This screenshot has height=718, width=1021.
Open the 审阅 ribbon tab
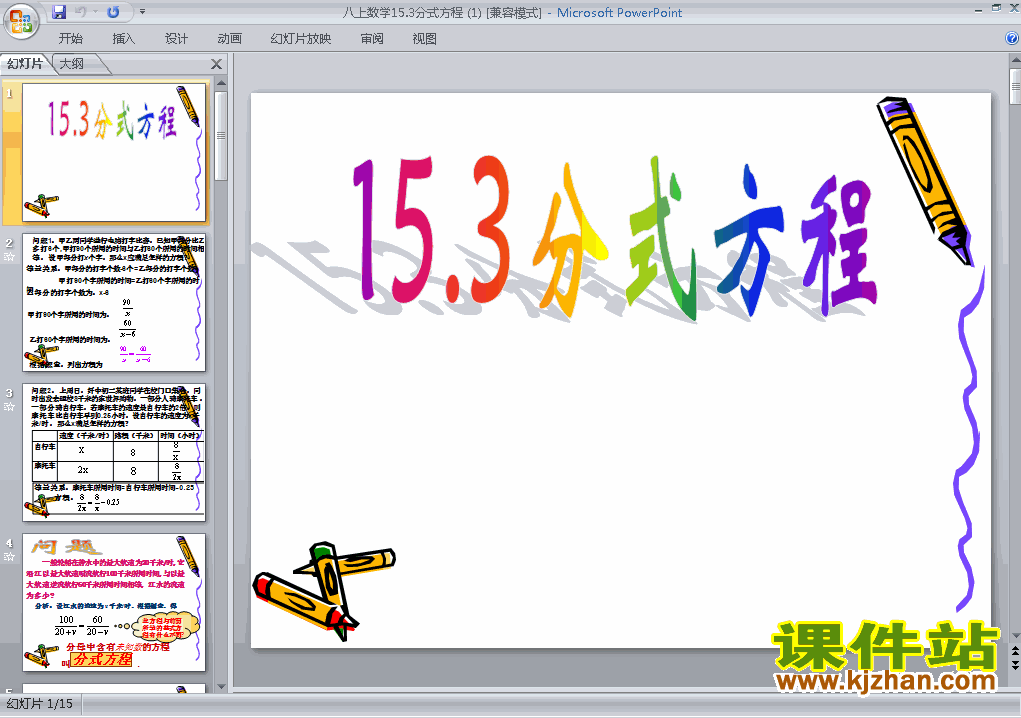(372, 39)
